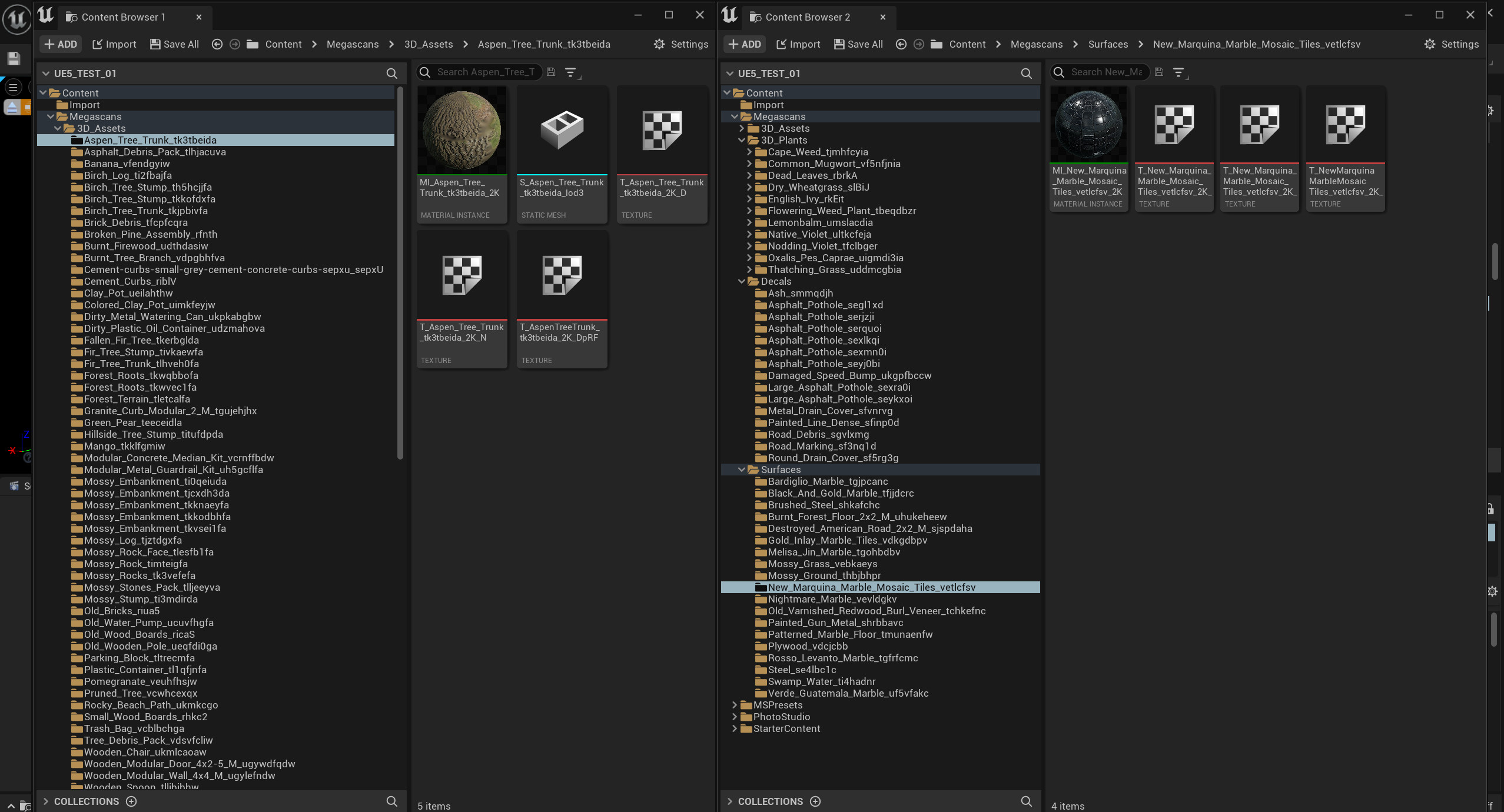The height and width of the screenshot is (812, 1504).
Task: Open the search in UE5_TEST_01 tree in Content Browser 1
Action: (x=391, y=74)
